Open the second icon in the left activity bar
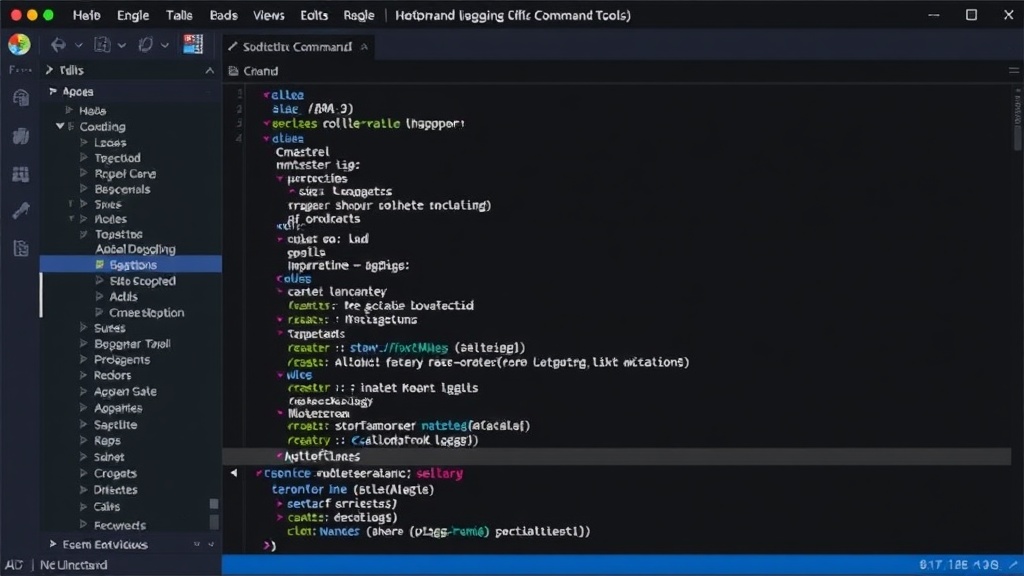This screenshot has height=576, width=1024. (21, 136)
